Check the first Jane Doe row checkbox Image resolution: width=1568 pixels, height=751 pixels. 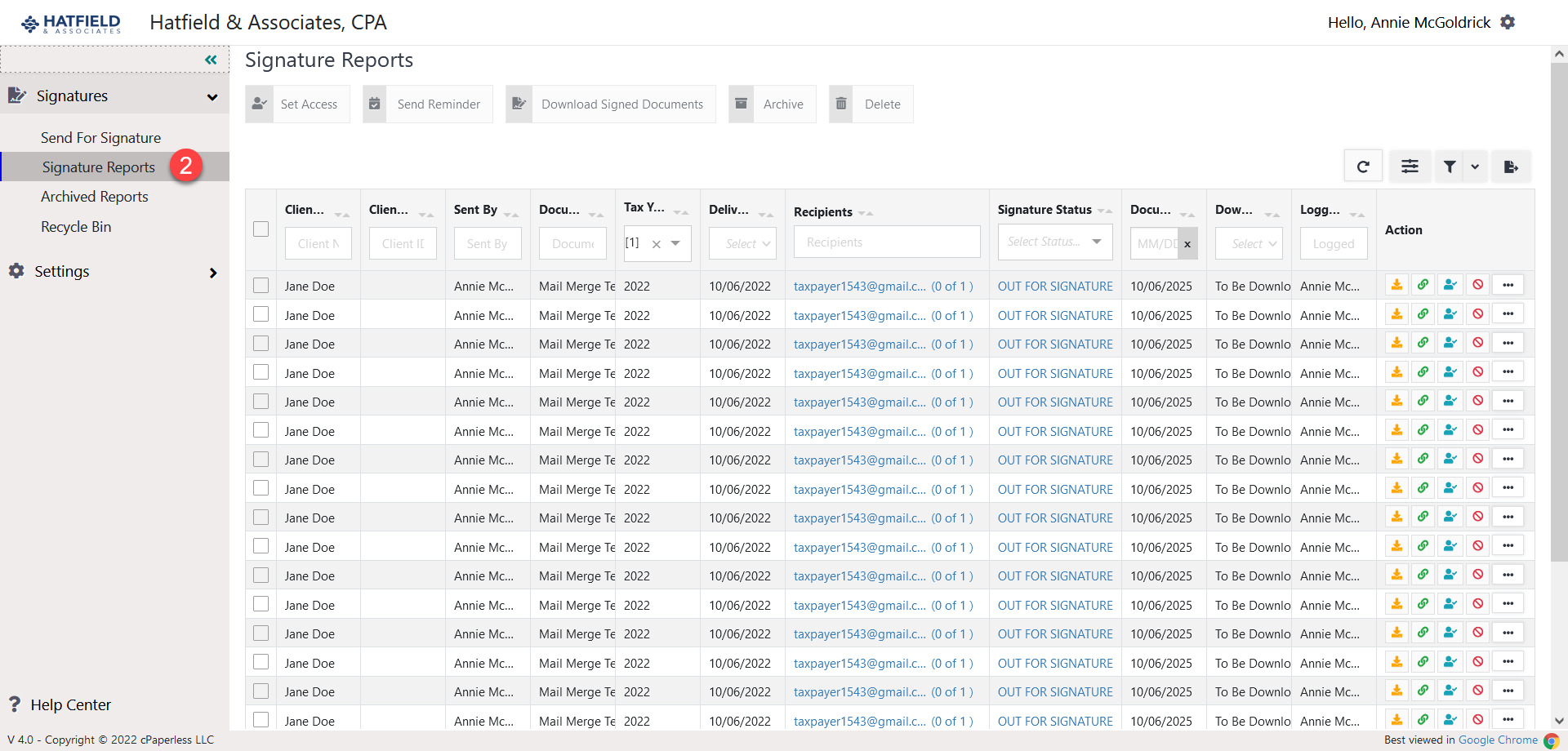[261, 286]
